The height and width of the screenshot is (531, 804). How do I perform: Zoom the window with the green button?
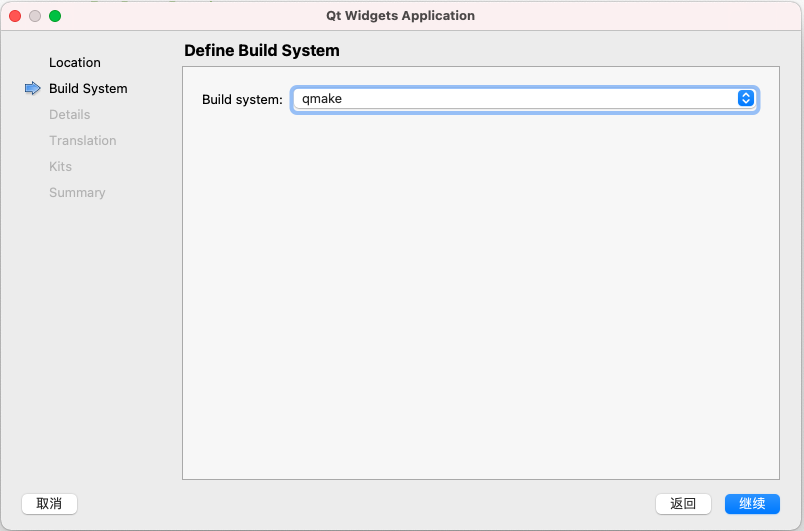click(x=55, y=16)
